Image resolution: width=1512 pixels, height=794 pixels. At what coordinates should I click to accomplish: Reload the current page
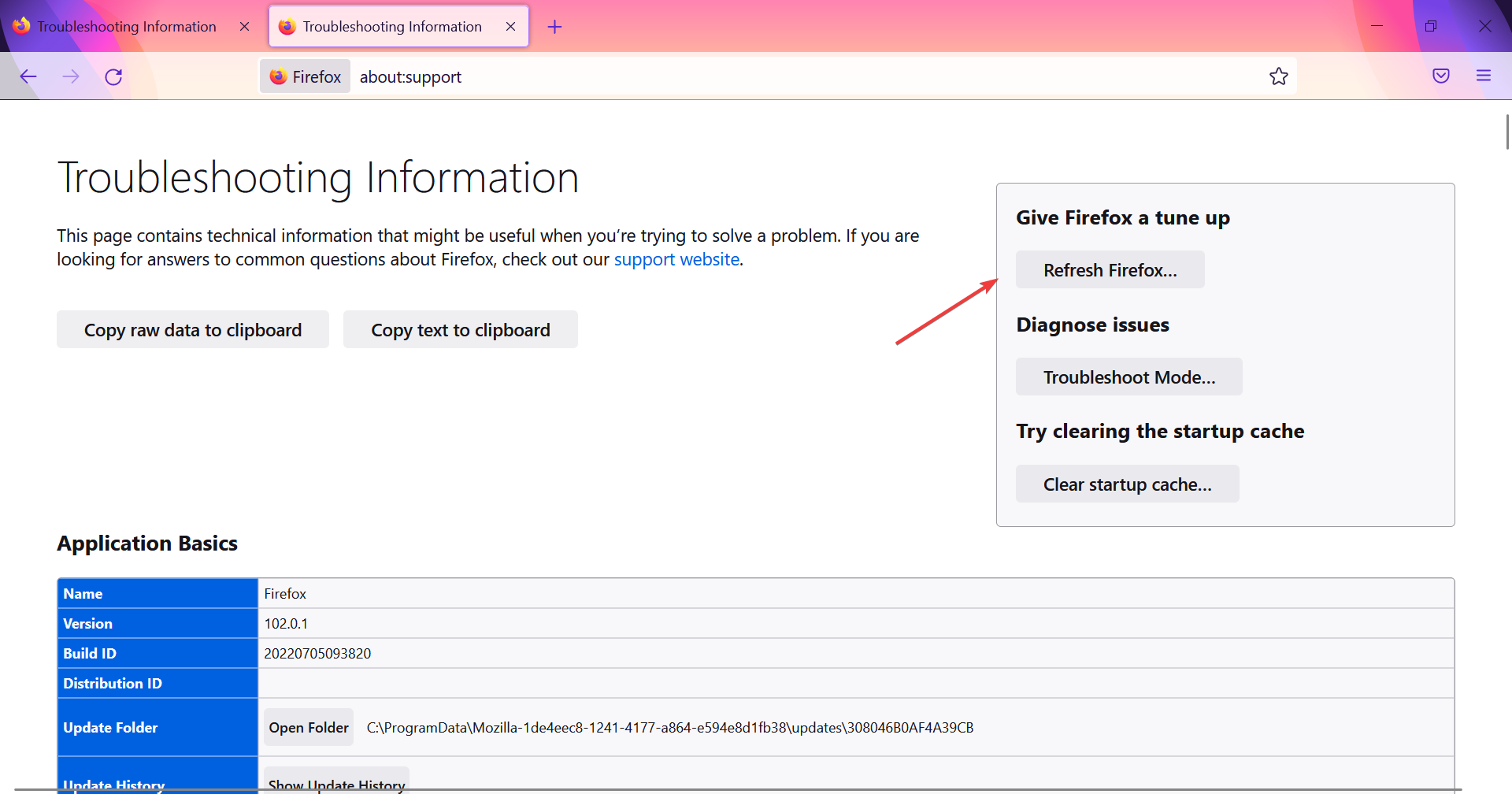113,76
